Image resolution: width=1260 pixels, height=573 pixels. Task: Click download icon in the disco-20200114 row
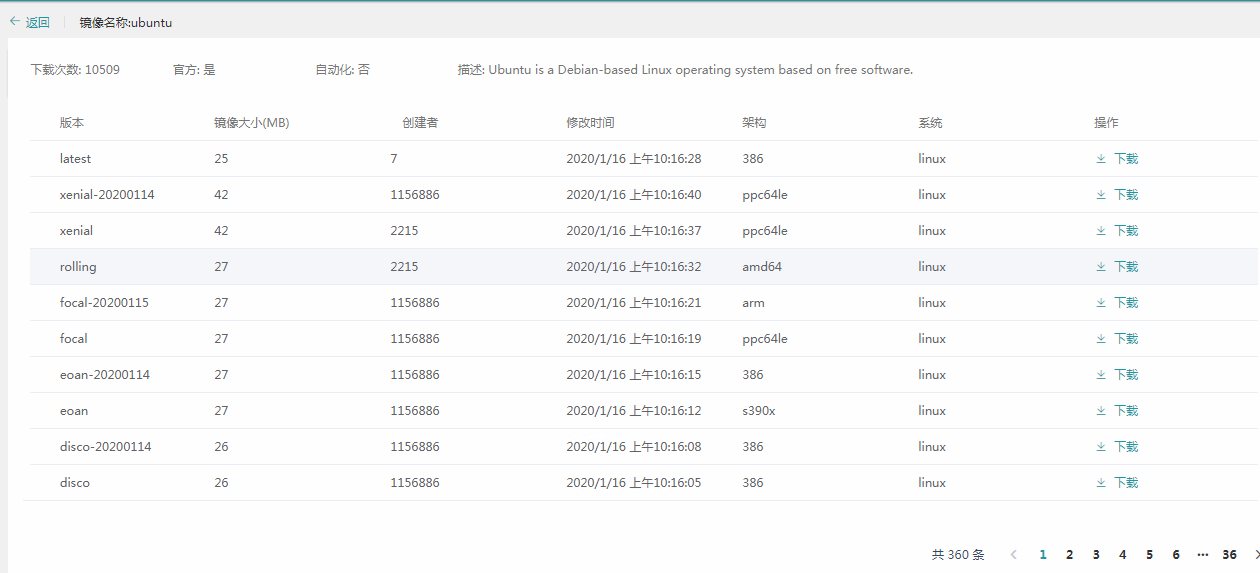1101,446
